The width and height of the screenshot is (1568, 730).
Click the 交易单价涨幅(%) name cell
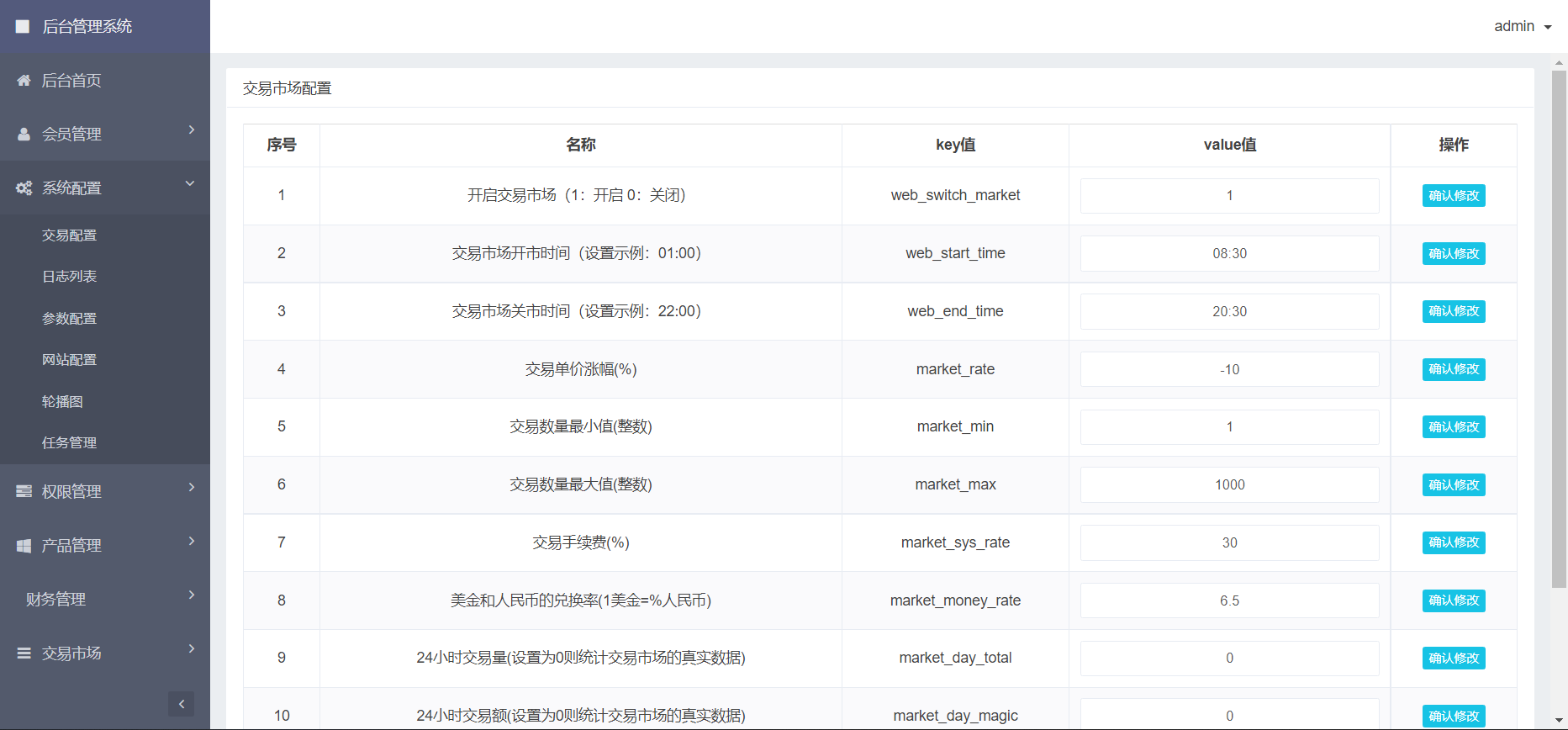pos(581,369)
